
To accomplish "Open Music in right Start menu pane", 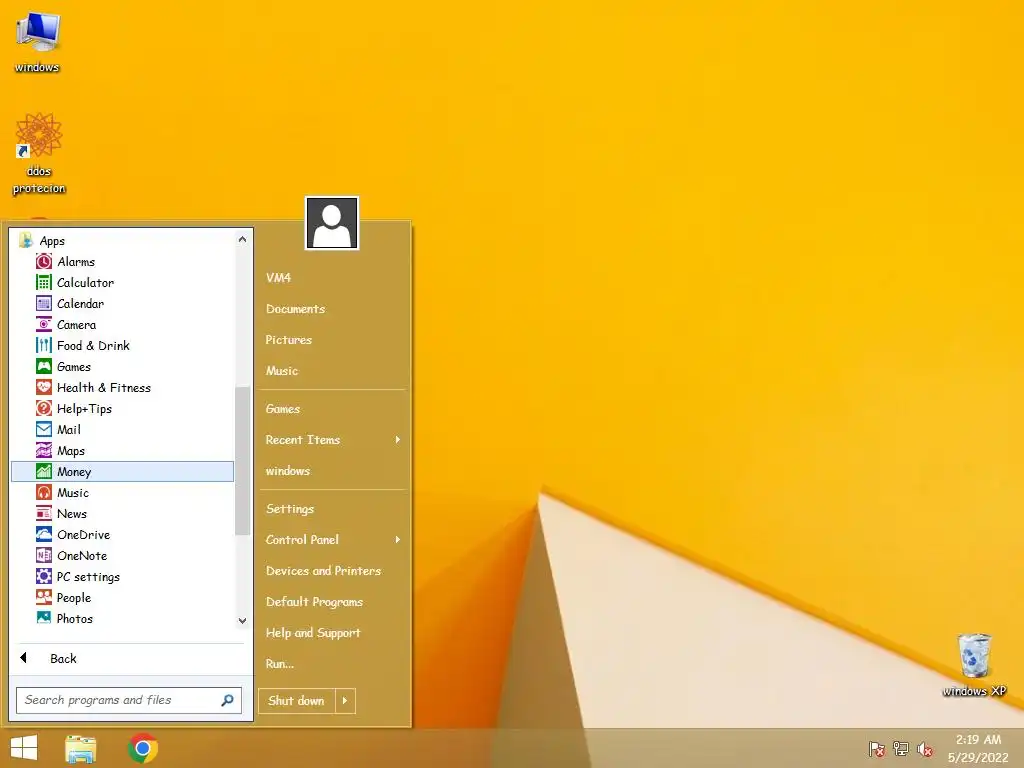I will pos(281,371).
